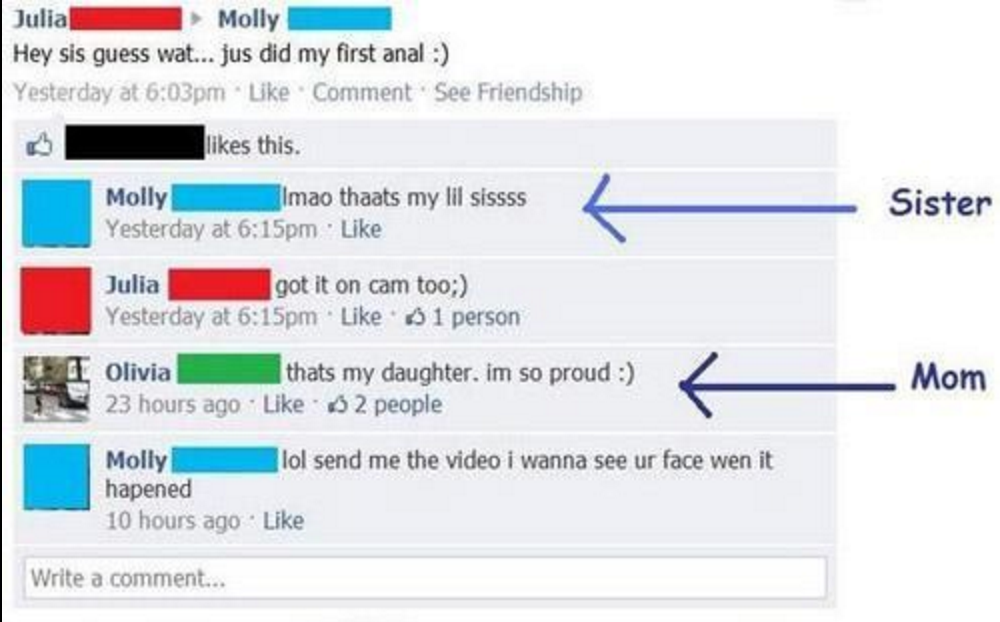The width and height of the screenshot is (1000, 622).
Task: Click in the 'Write a comment...' field
Action: click(x=425, y=578)
